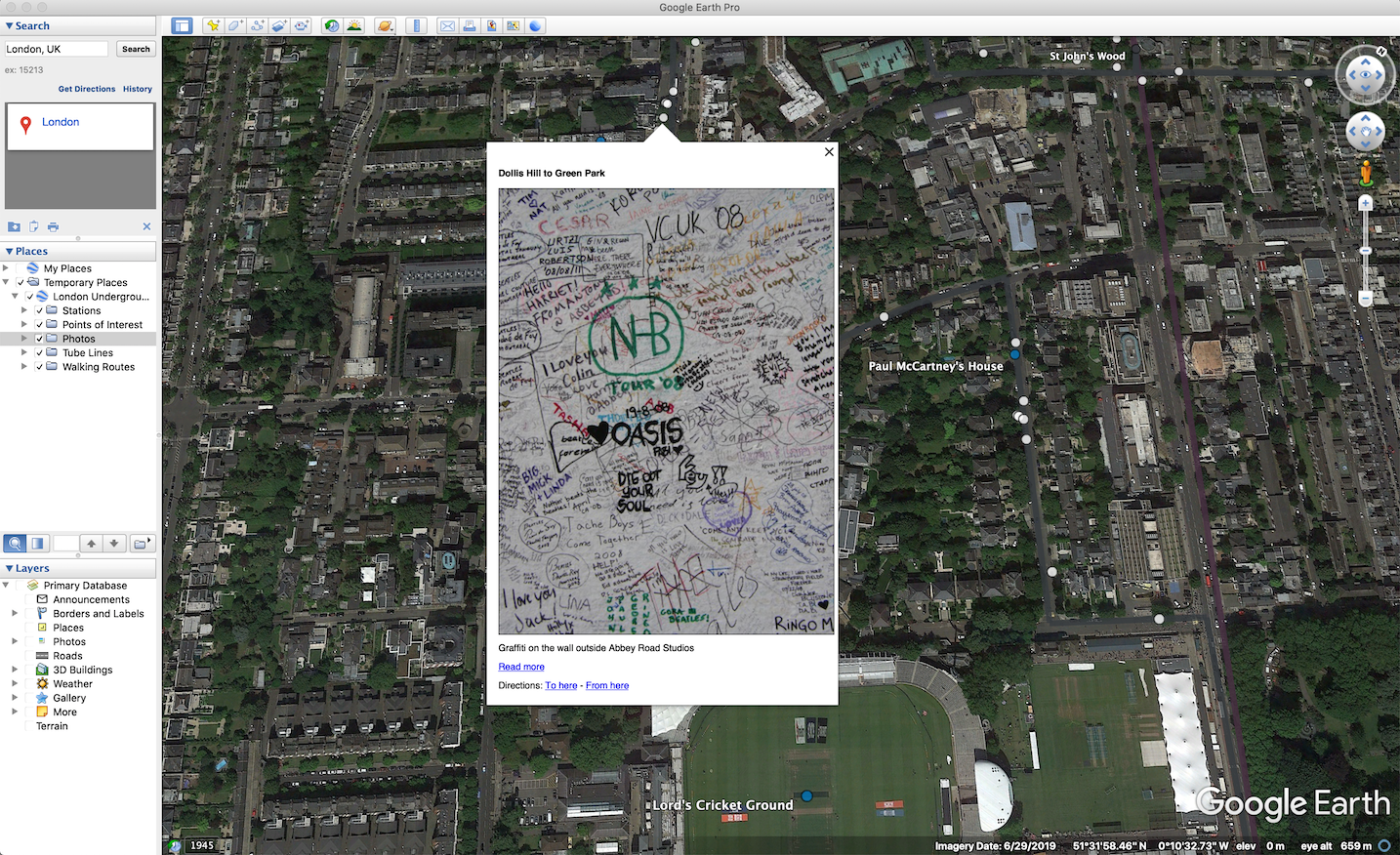The image size is (1400, 855).
Task: Expand the 3D Buildings layer
Action: 15,670
